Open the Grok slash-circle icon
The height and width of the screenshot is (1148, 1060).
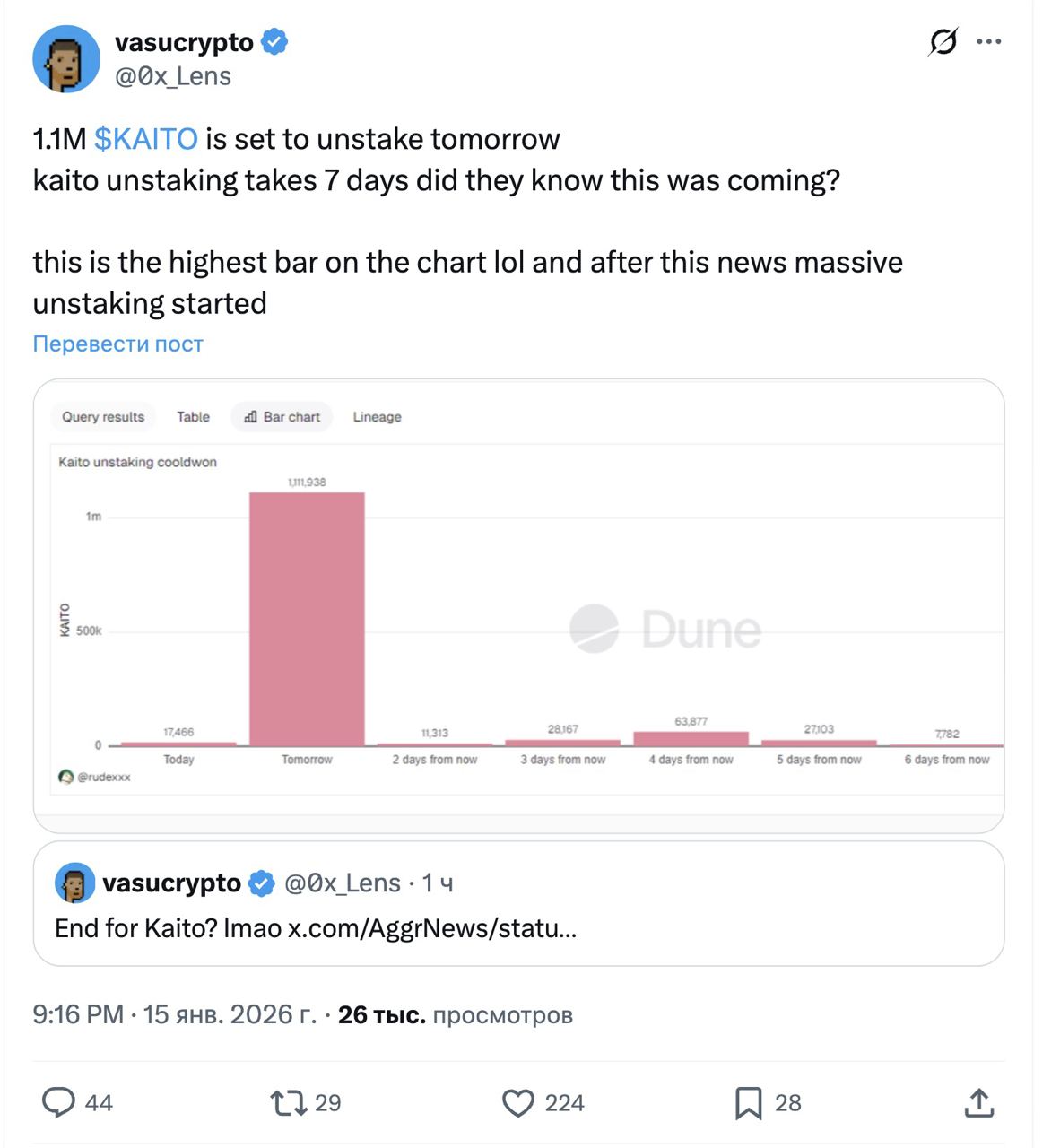[x=943, y=41]
